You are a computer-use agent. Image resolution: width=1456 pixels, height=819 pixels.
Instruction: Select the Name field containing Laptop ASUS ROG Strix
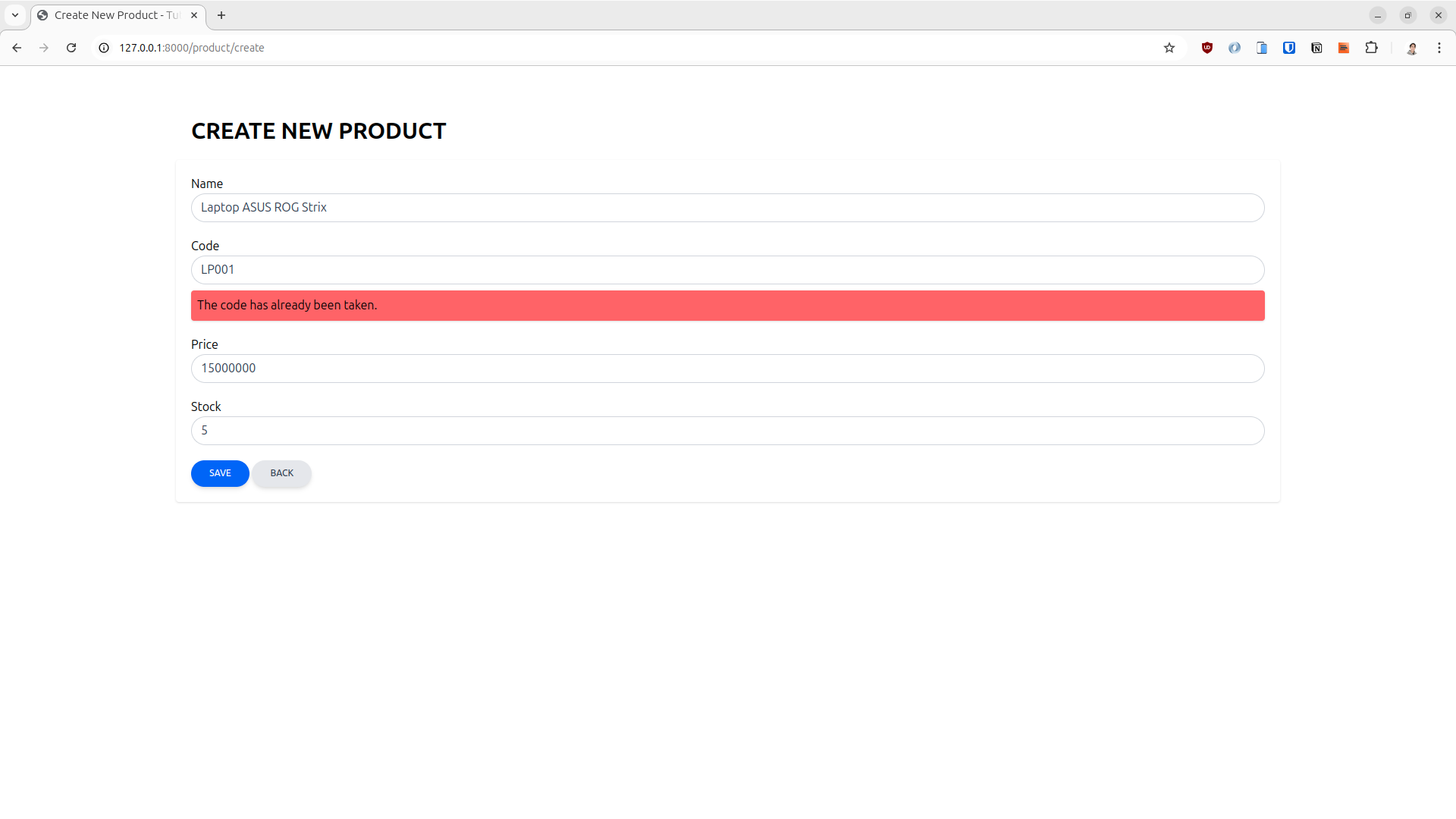point(727,207)
